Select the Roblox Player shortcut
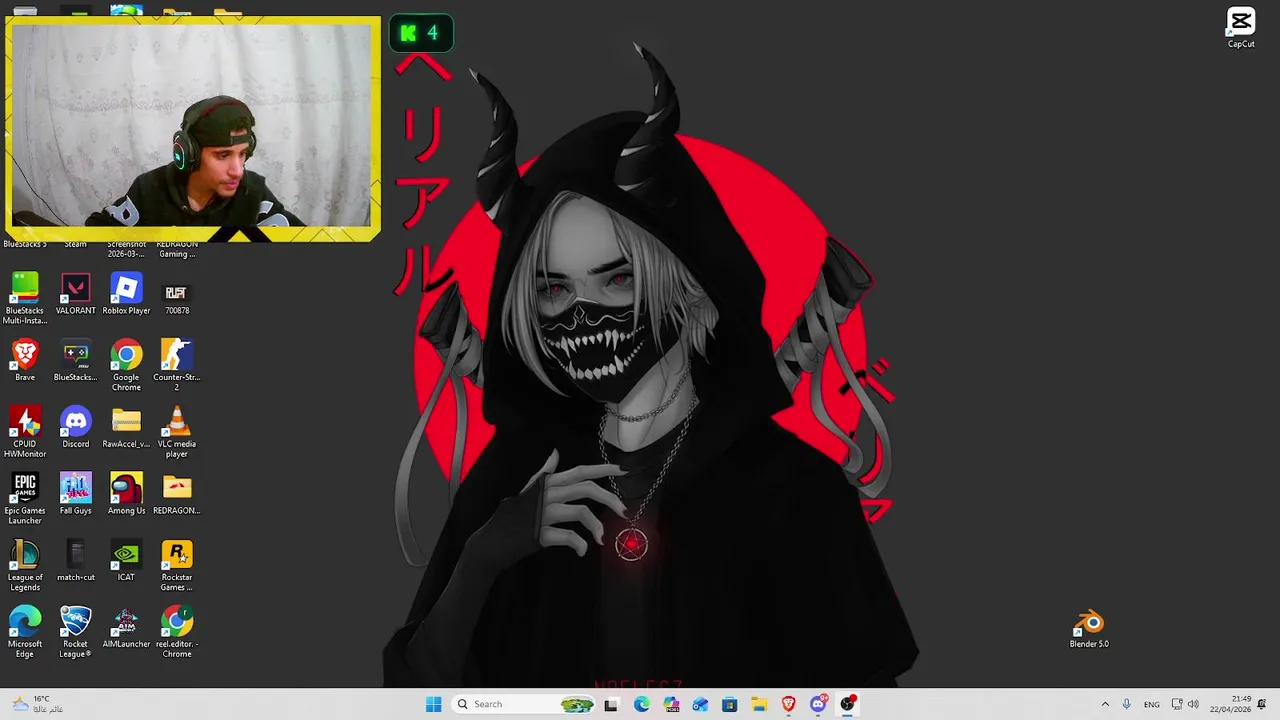 point(126,295)
